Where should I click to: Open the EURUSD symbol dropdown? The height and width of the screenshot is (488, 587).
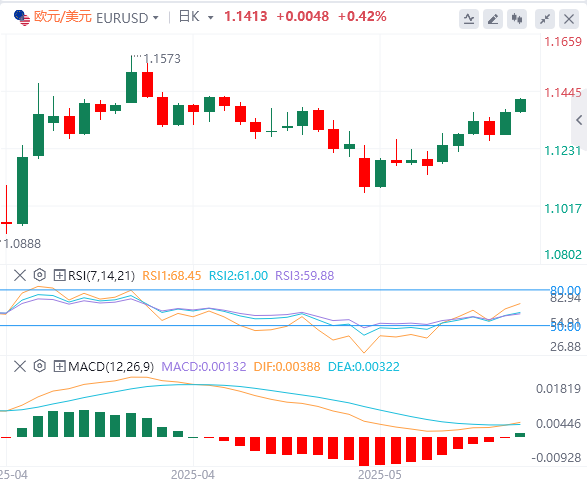coord(155,18)
